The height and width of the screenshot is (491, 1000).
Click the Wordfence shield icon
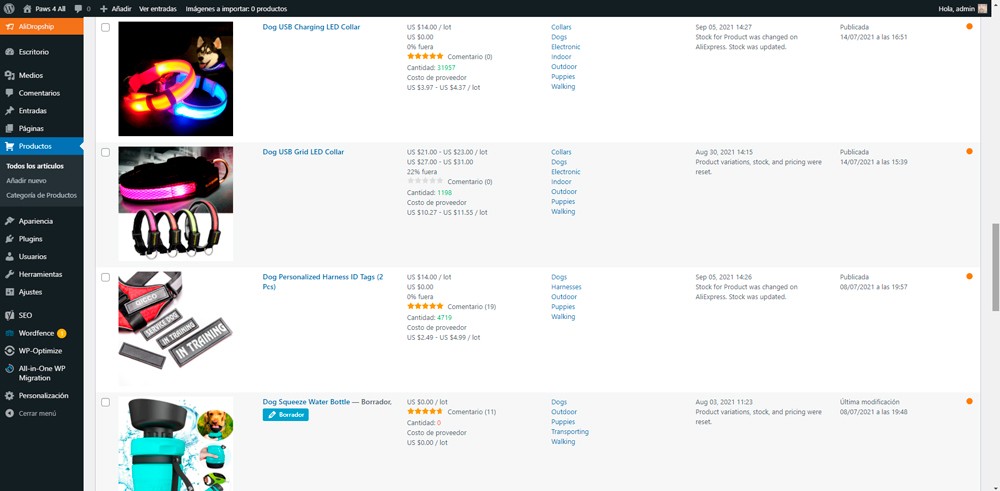(x=10, y=333)
